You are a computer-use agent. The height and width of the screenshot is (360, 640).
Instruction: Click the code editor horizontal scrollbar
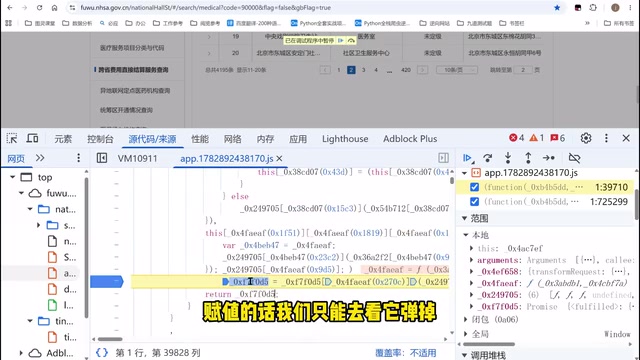(110, 339)
